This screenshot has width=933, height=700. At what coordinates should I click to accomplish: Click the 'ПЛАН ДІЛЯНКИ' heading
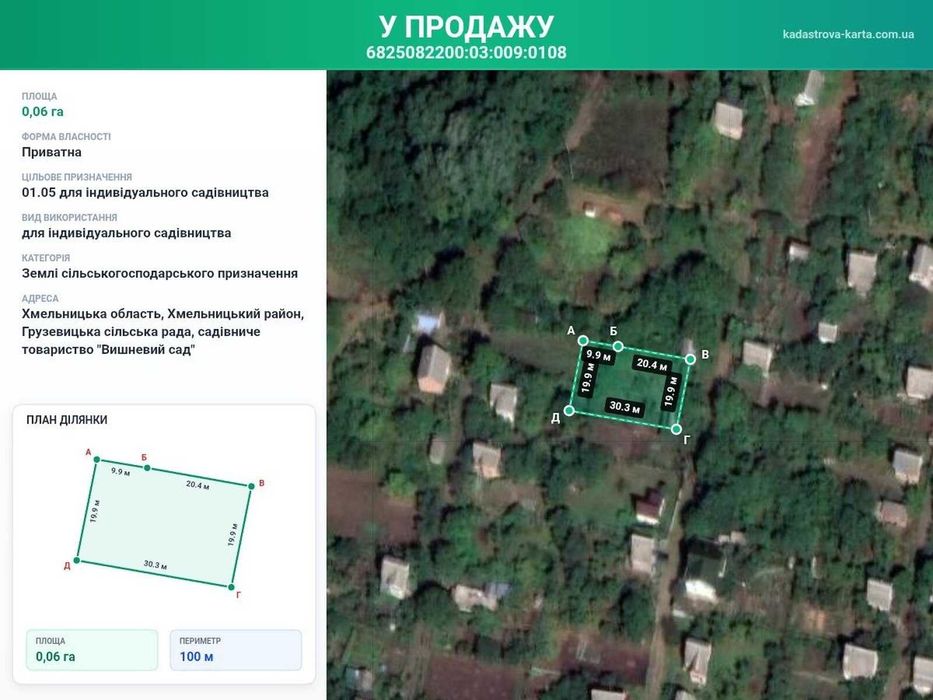click(67, 420)
